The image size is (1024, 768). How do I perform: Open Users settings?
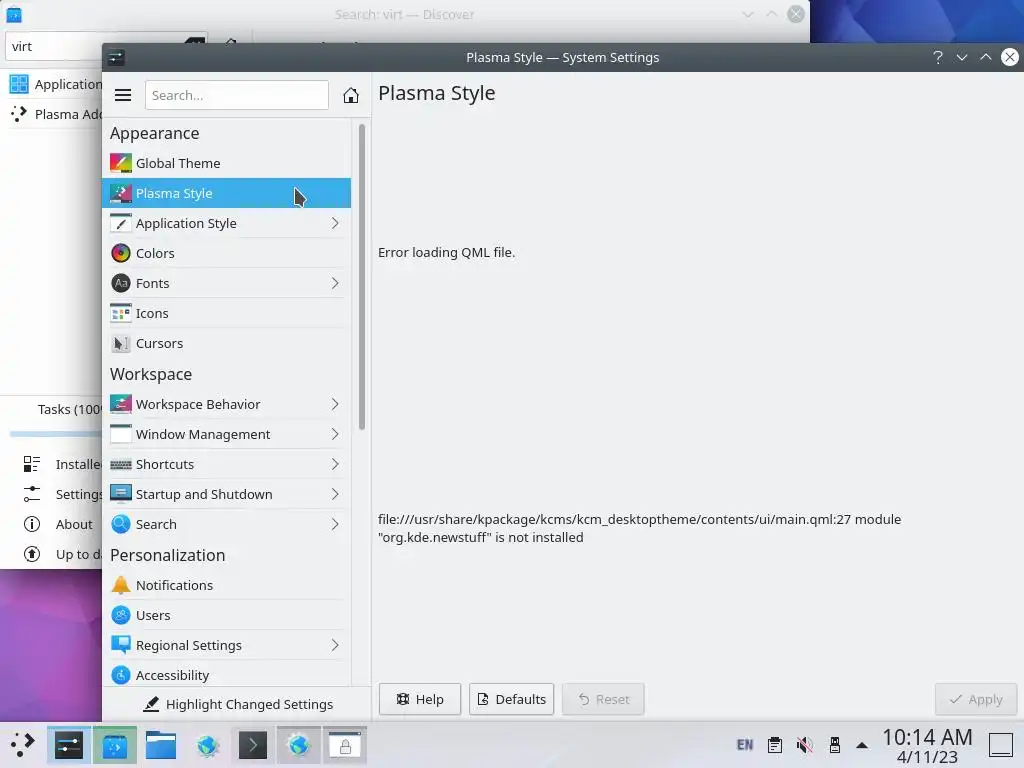pos(227,615)
